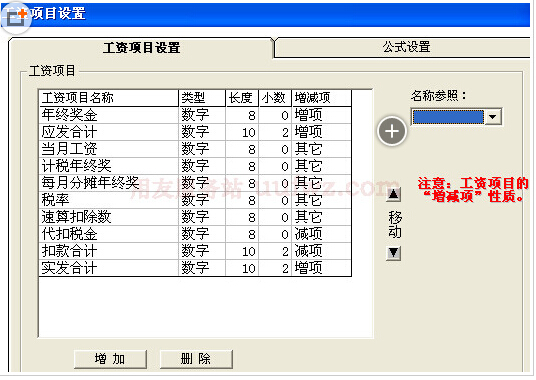Select the 扣款合计 row
The height and width of the screenshot is (380, 536).
point(195,252)
